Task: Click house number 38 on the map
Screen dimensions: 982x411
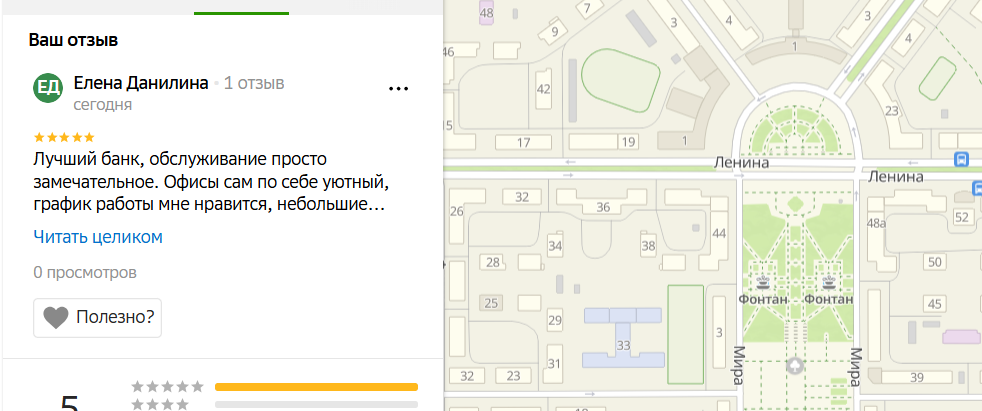Action: (648, 246)
